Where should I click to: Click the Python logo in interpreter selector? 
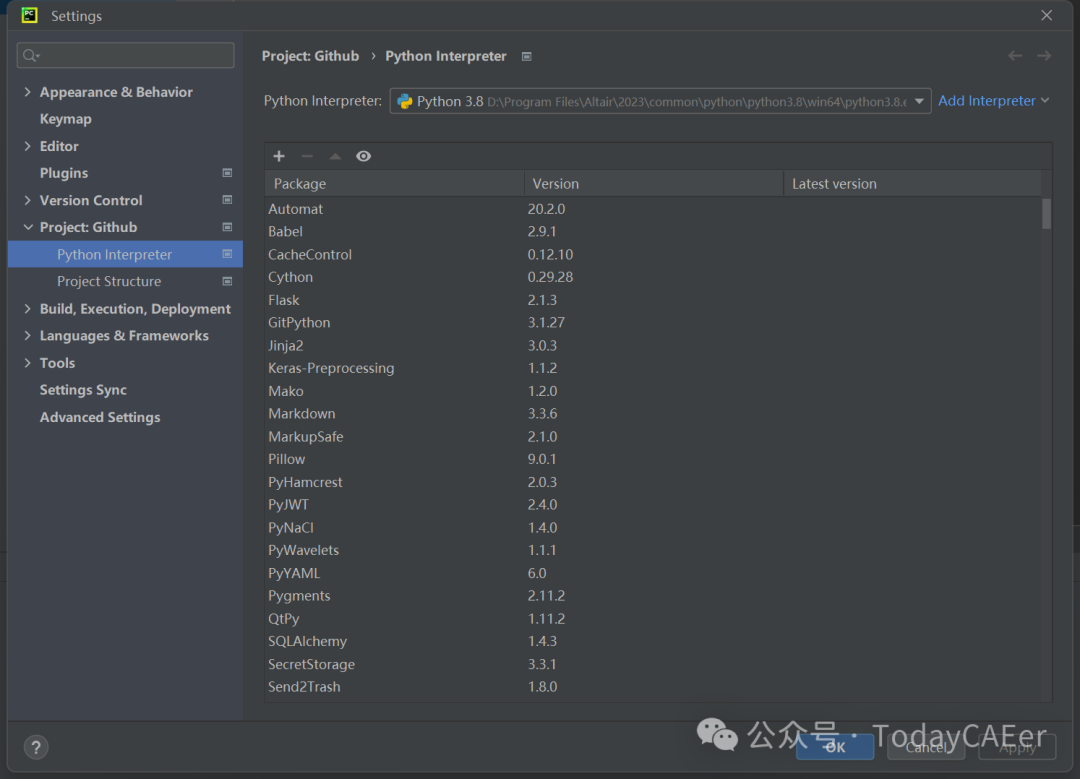405,101
